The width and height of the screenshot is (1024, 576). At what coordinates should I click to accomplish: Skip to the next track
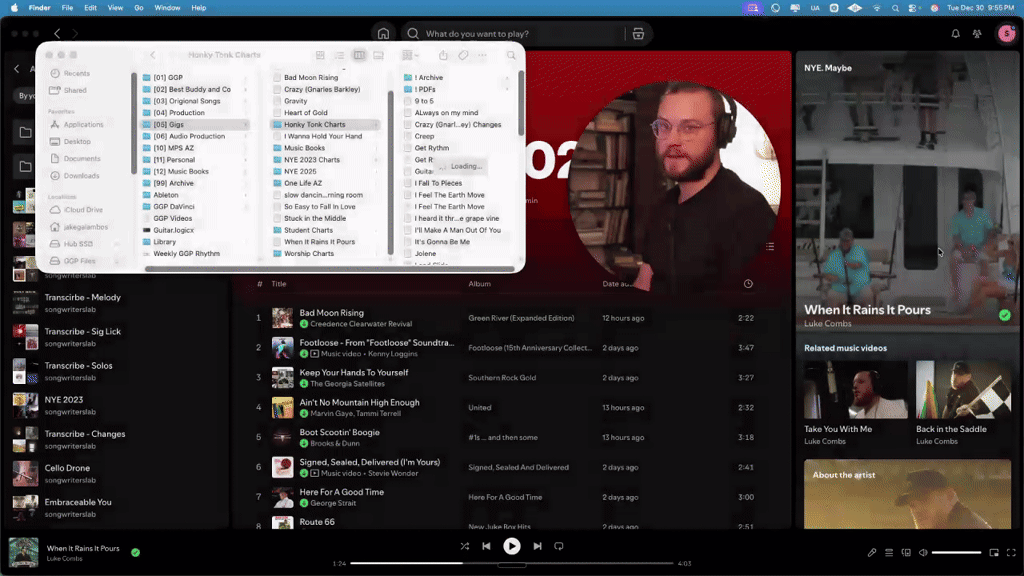pos(537,546)
